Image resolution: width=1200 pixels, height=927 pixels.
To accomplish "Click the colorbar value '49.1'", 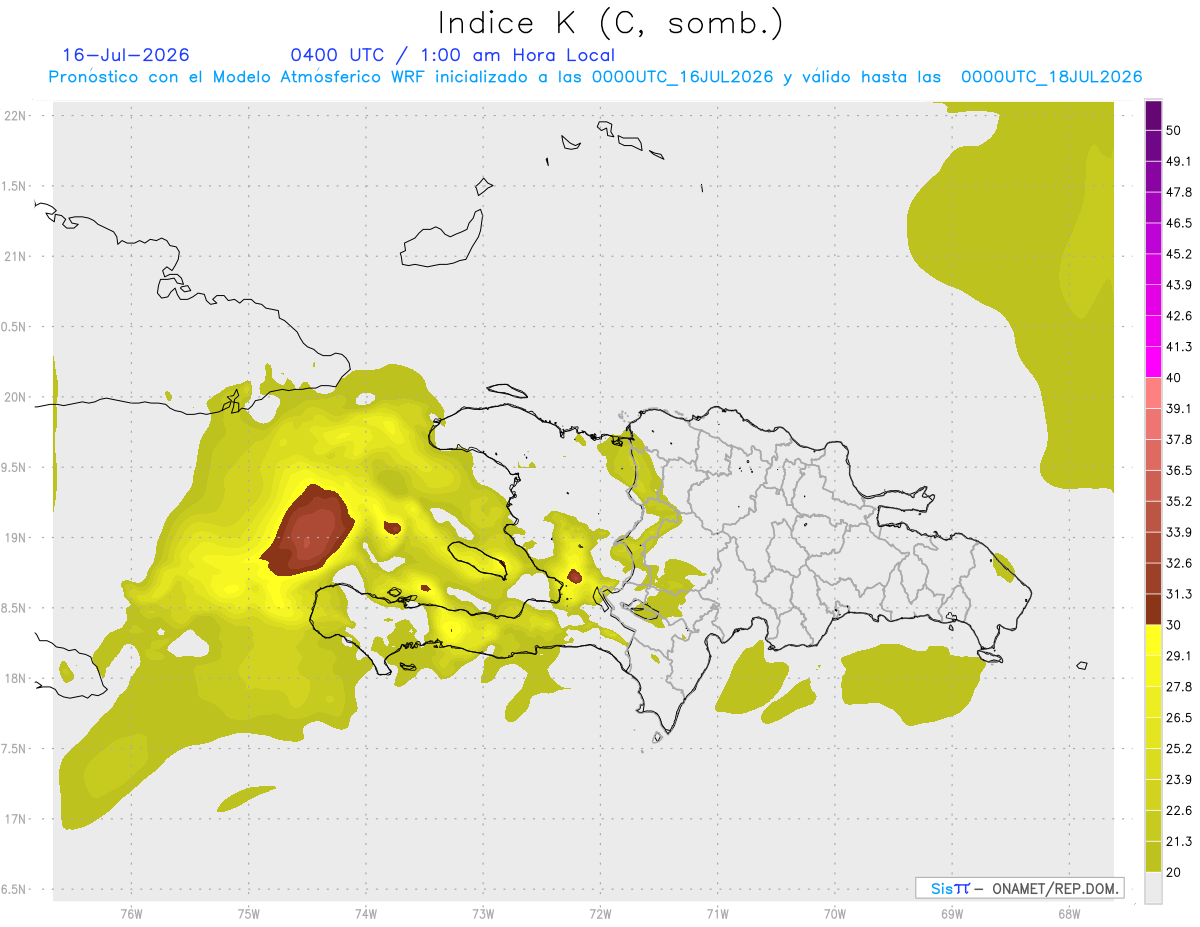I will (1179, 162).
